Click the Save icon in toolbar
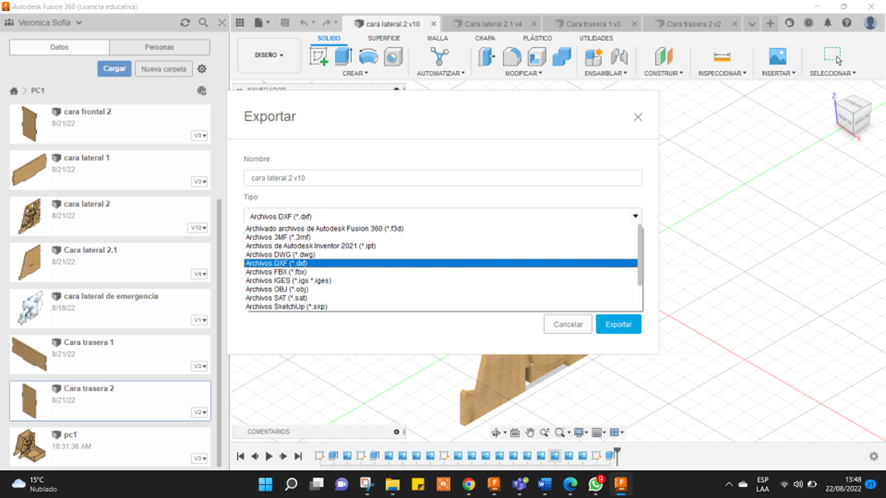Viewport: 886px width, 498px height. [285, 23]
